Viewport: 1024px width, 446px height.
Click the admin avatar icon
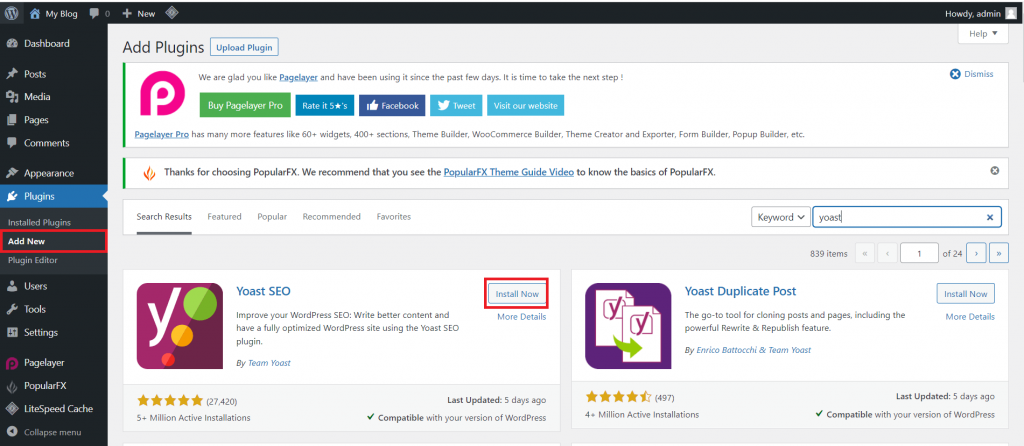pos(1010,13)
